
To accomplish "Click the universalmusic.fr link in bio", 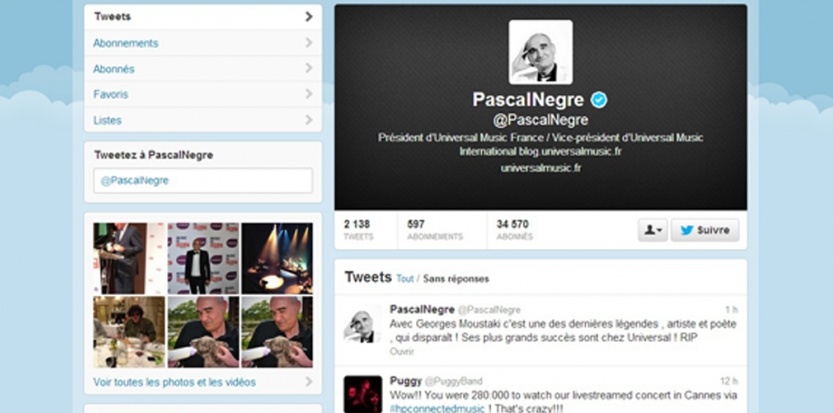I will click(540, 168).
